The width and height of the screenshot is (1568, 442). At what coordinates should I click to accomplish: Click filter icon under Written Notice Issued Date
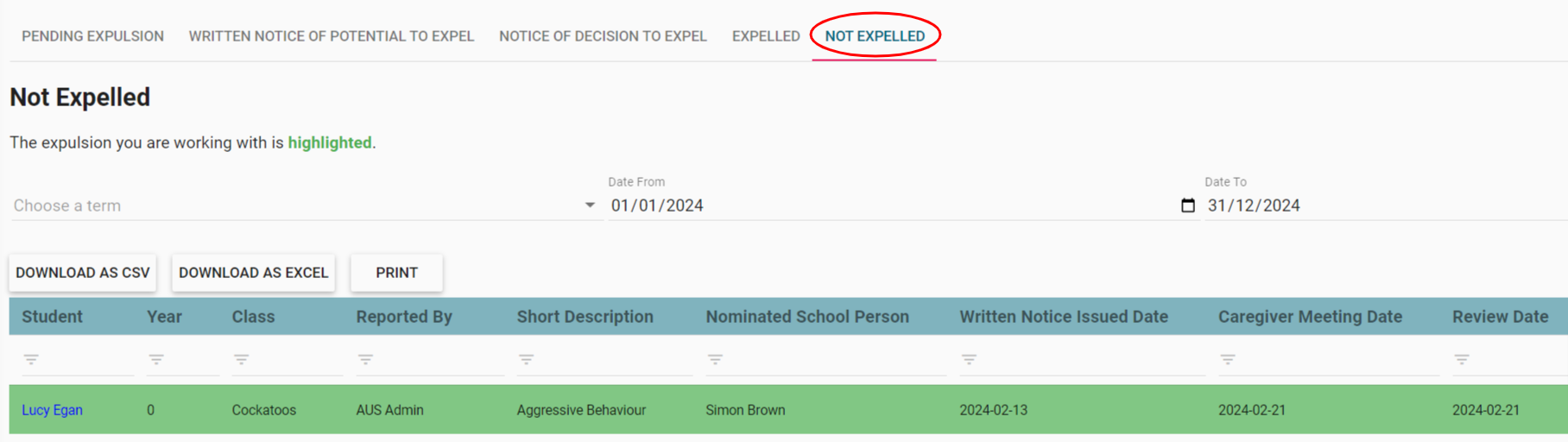click(x=969, y=359)
